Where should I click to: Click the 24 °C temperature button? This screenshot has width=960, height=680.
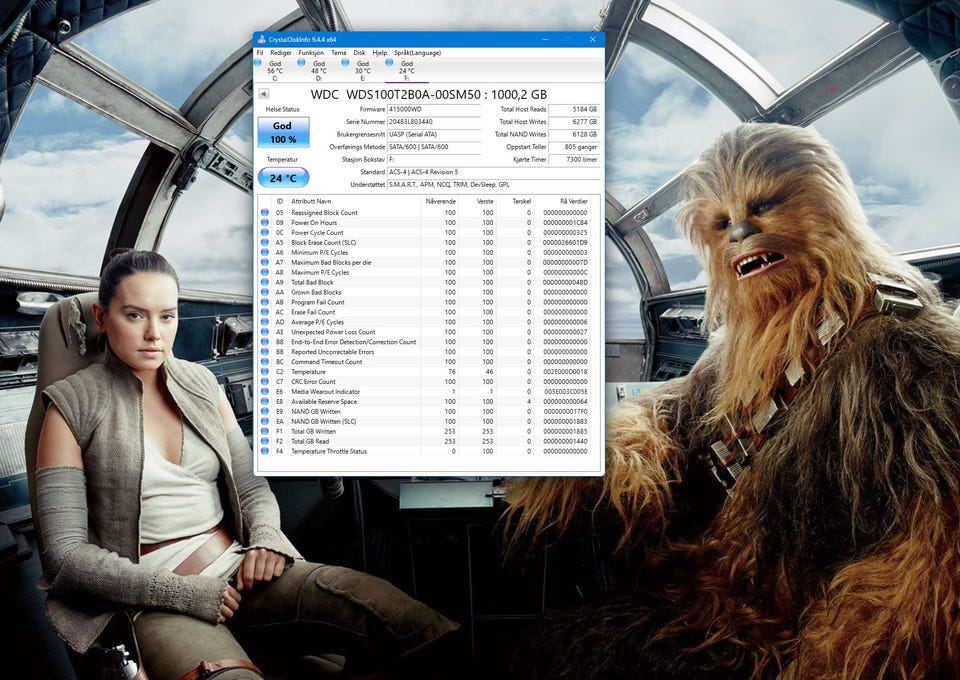click(283, 178)
